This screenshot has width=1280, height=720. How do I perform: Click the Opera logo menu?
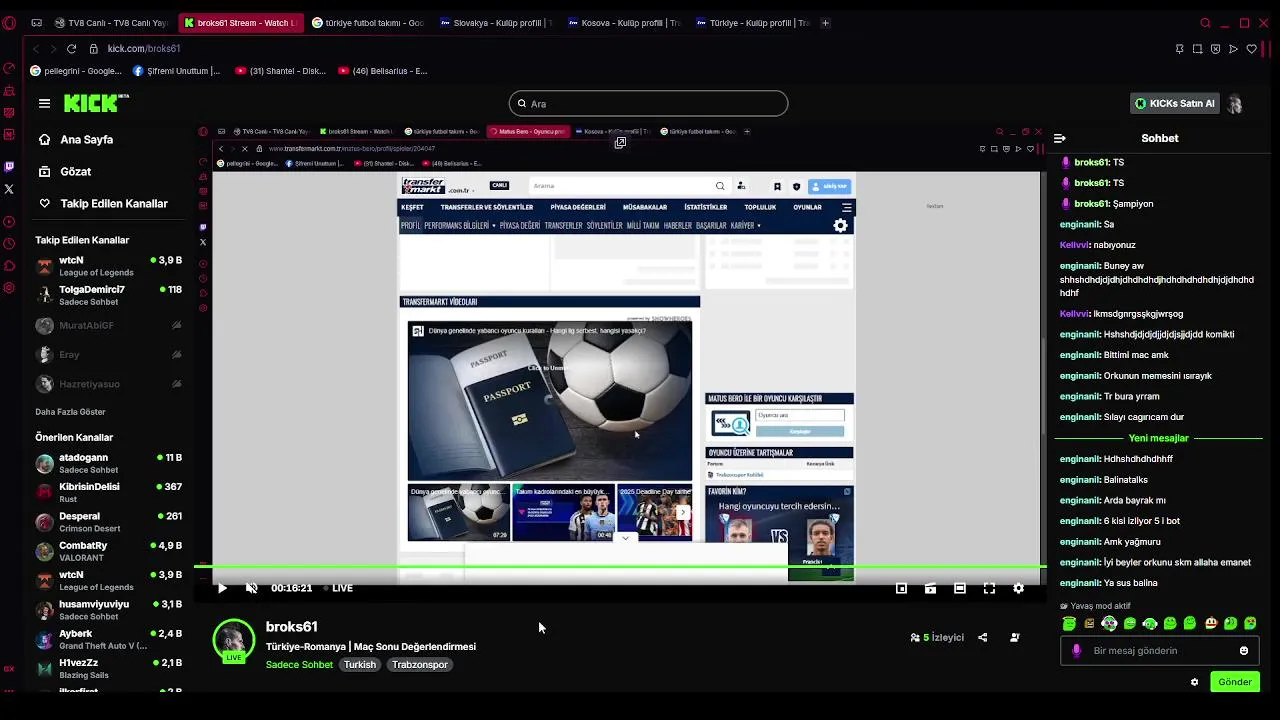pyautogui.click(x=9, y=23)
